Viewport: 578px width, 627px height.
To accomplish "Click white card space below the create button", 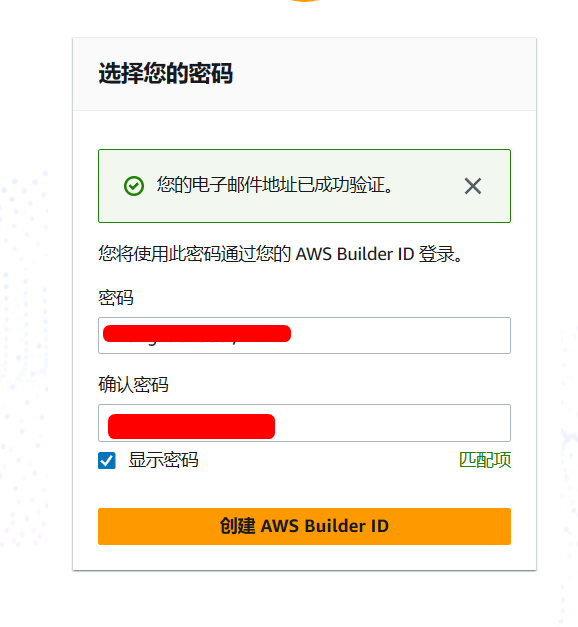I will [x=304, y=557].
